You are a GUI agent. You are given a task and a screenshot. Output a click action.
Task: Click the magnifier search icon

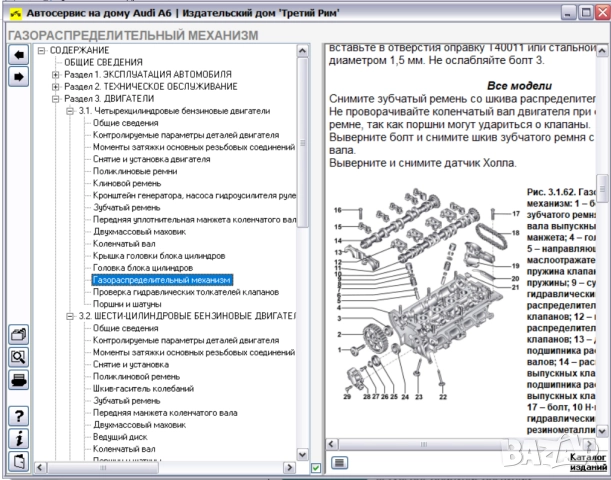pyautogui.click(x=17, y=357)
